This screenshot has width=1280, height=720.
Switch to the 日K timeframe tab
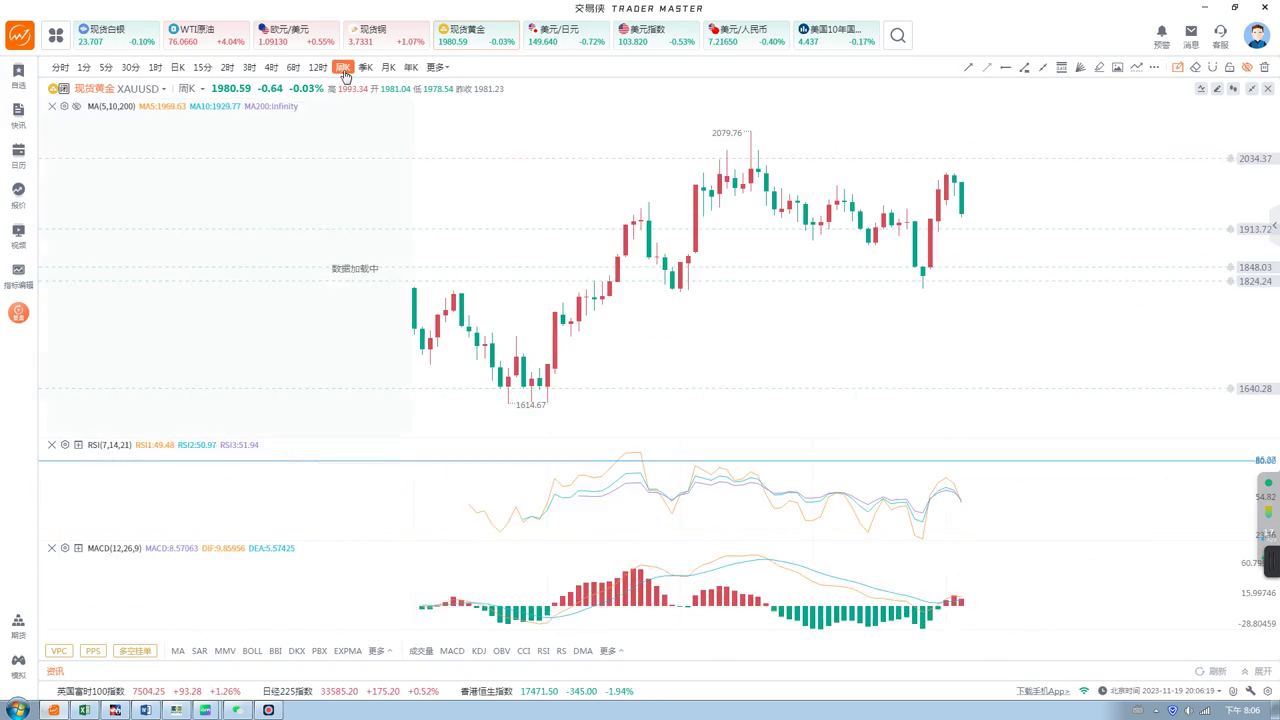(x=177, y=67)
